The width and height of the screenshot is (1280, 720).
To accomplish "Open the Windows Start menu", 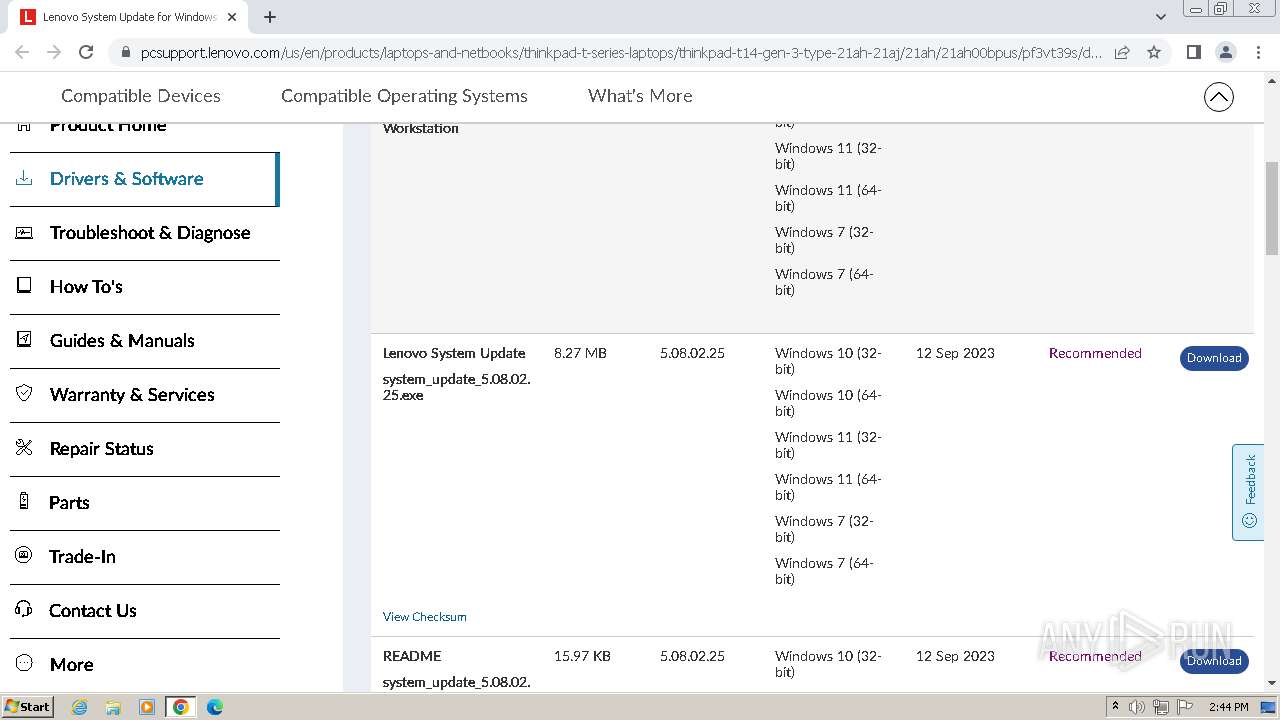I will point(27,707).
